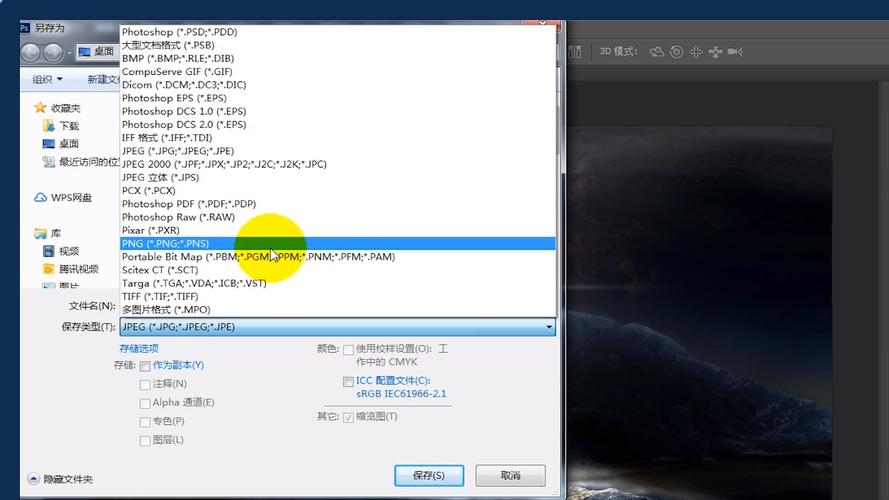
Task: Collapse folders with 隐藏文件夹
Action: pyautogui.click(x=60, y=479)
